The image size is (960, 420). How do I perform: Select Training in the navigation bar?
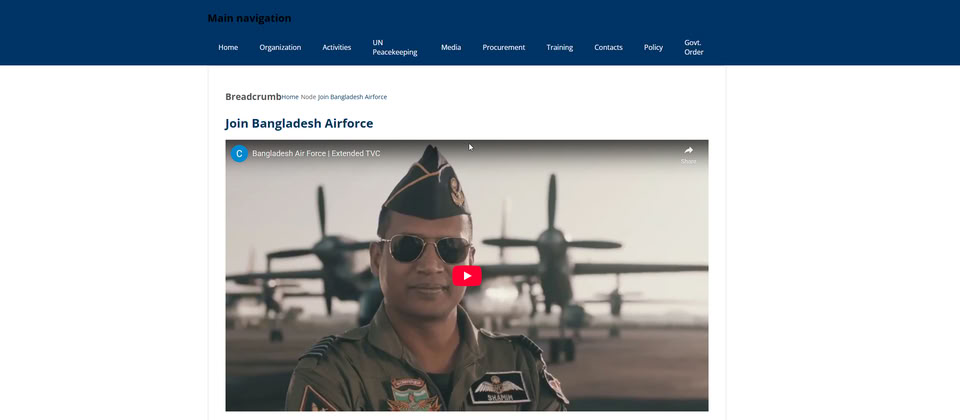coord(559,47)
